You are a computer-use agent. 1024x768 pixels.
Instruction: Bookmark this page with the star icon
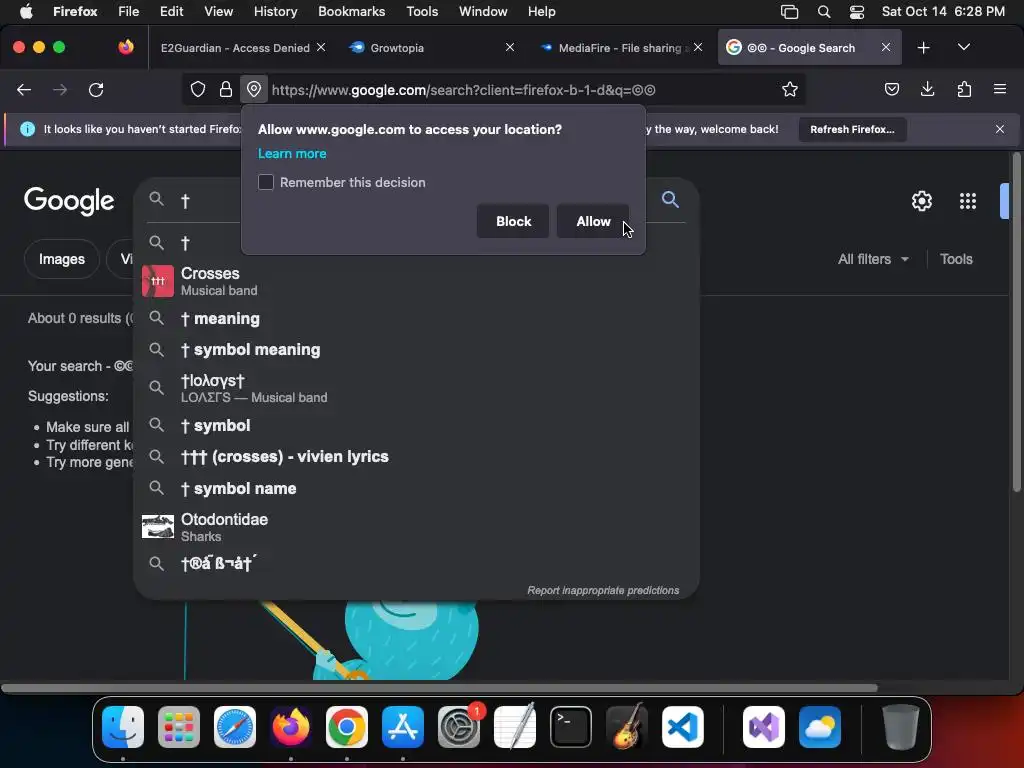tap(790, 89)
